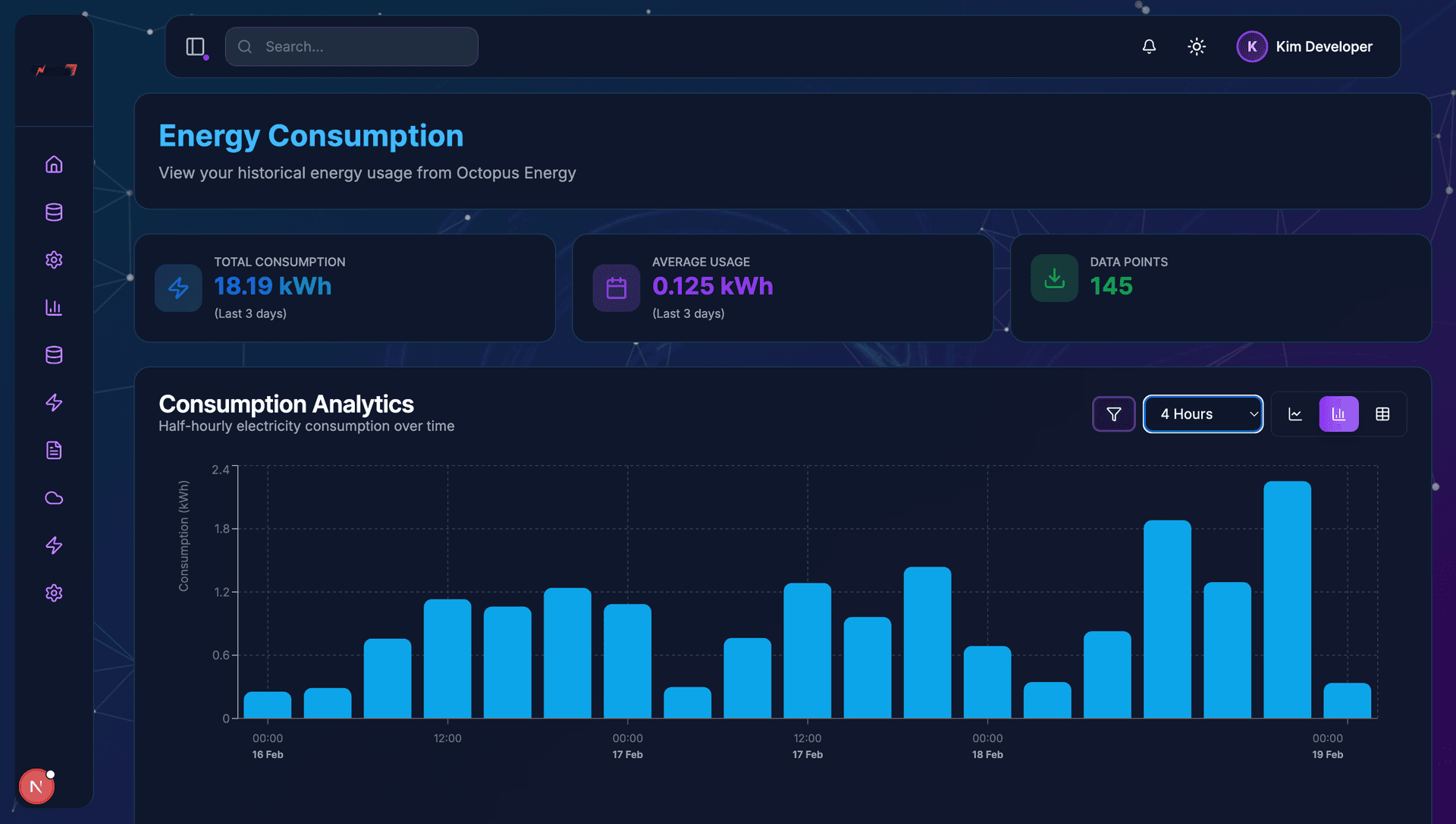Click the cloud icon in sidebar
1456x824 pixels.
[x=54, y=498]
